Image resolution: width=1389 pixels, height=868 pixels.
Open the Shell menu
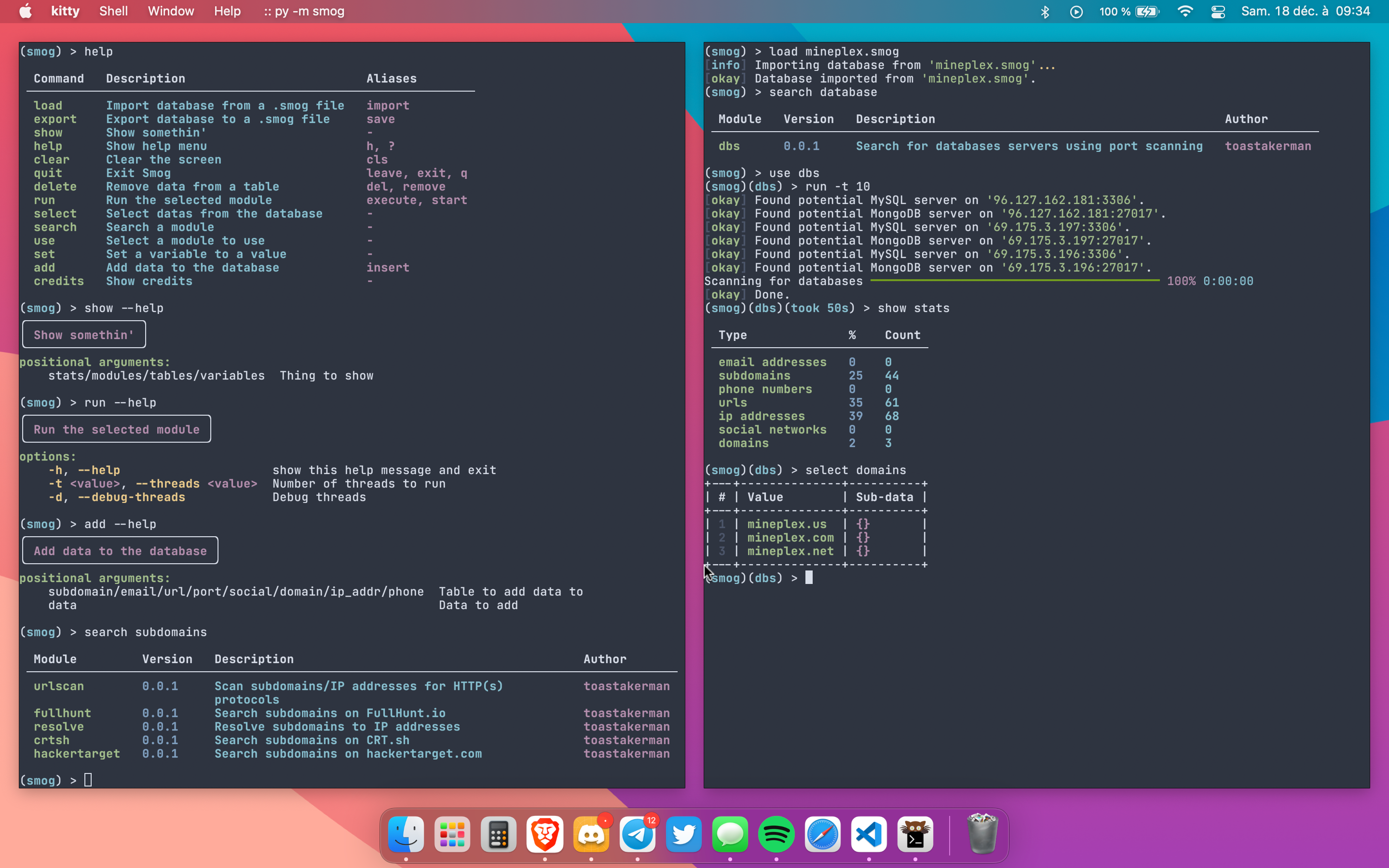pos(114,11)
